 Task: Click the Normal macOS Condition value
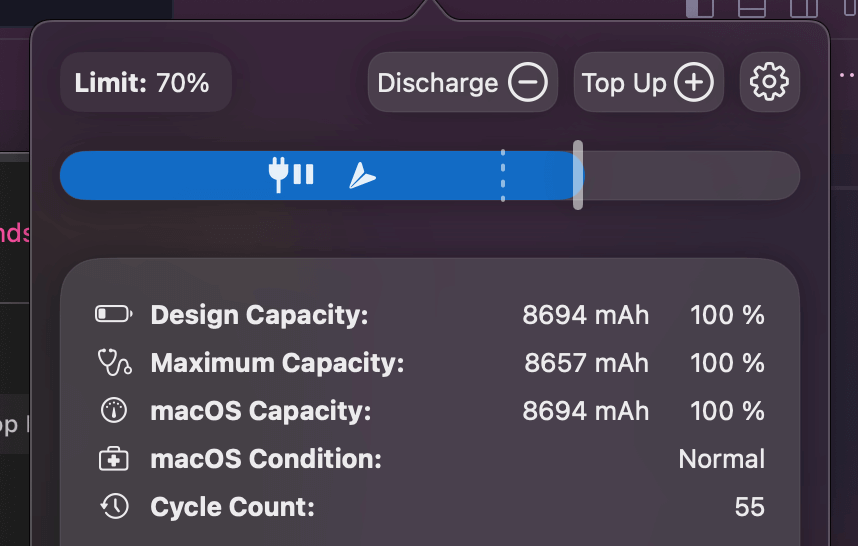(721, 459)
